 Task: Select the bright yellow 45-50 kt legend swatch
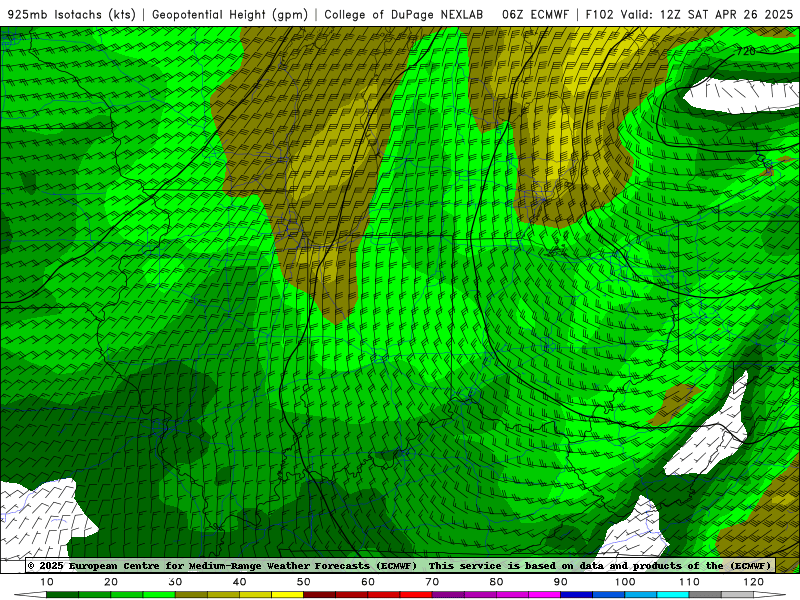(x=287, y=595)
